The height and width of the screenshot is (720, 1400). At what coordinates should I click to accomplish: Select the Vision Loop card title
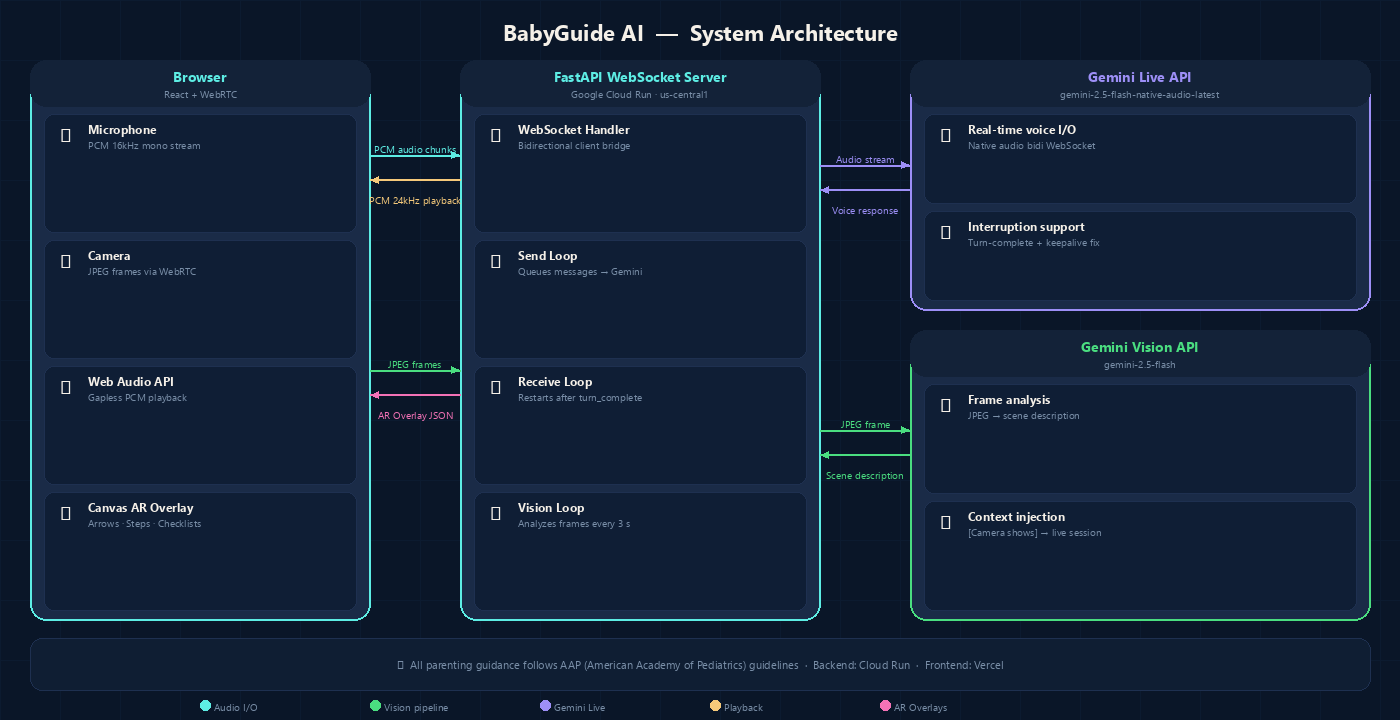coord(551,508)
